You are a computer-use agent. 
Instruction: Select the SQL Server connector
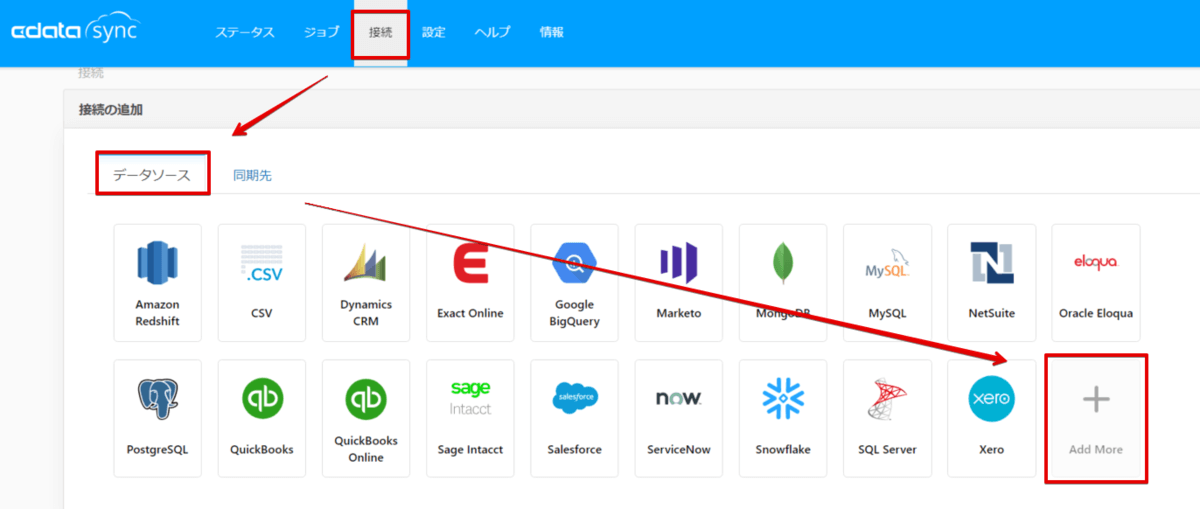pyautogui.click(x=887, y=418)
